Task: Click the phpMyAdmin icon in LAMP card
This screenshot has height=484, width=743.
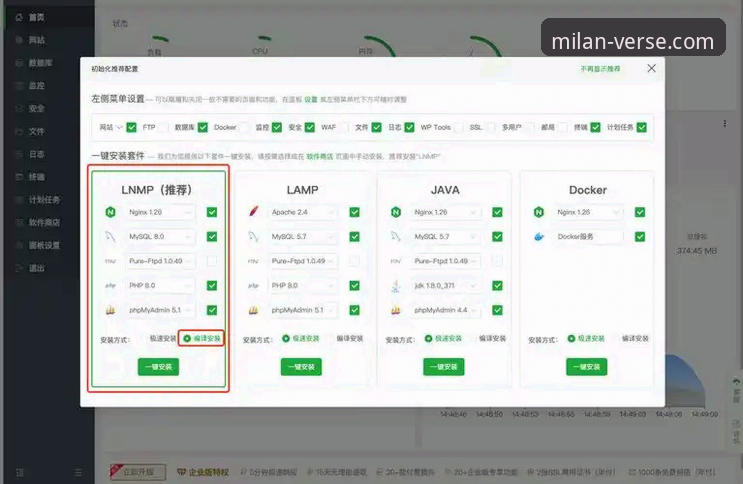Action: pos(254,310)
